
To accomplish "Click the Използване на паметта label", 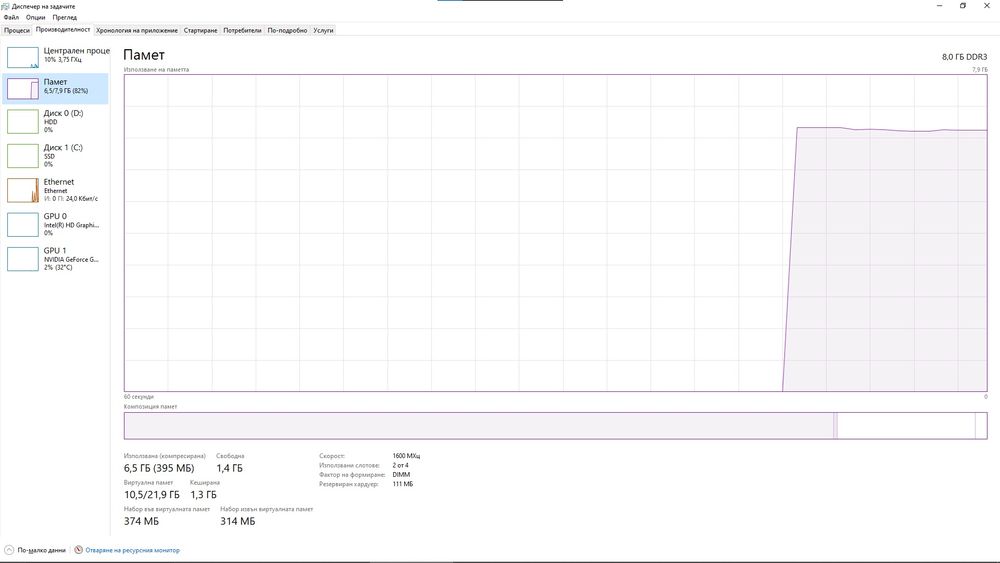I will click(156, 69).
